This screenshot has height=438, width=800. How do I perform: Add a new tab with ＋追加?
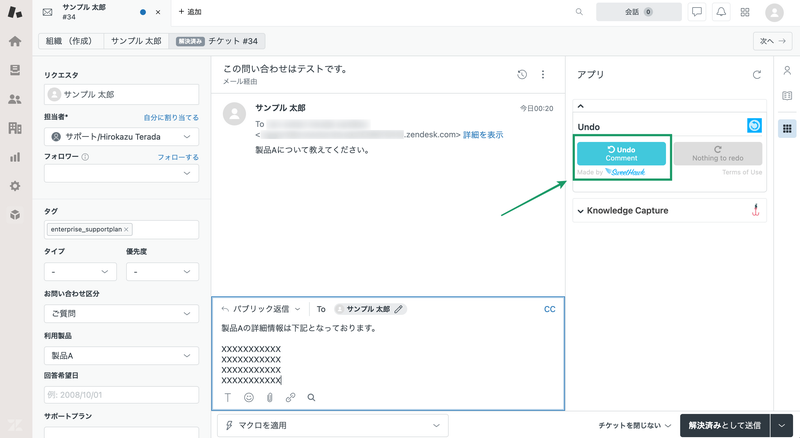[190, 12]
